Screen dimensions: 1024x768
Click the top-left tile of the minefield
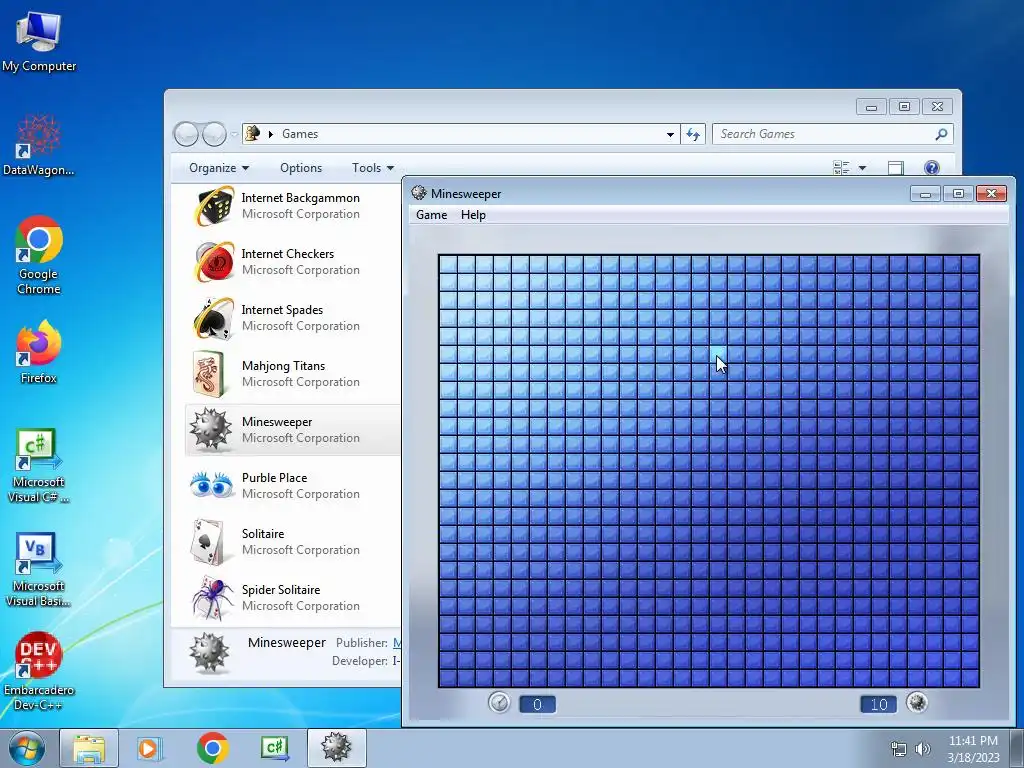click(x=448, y=264)
